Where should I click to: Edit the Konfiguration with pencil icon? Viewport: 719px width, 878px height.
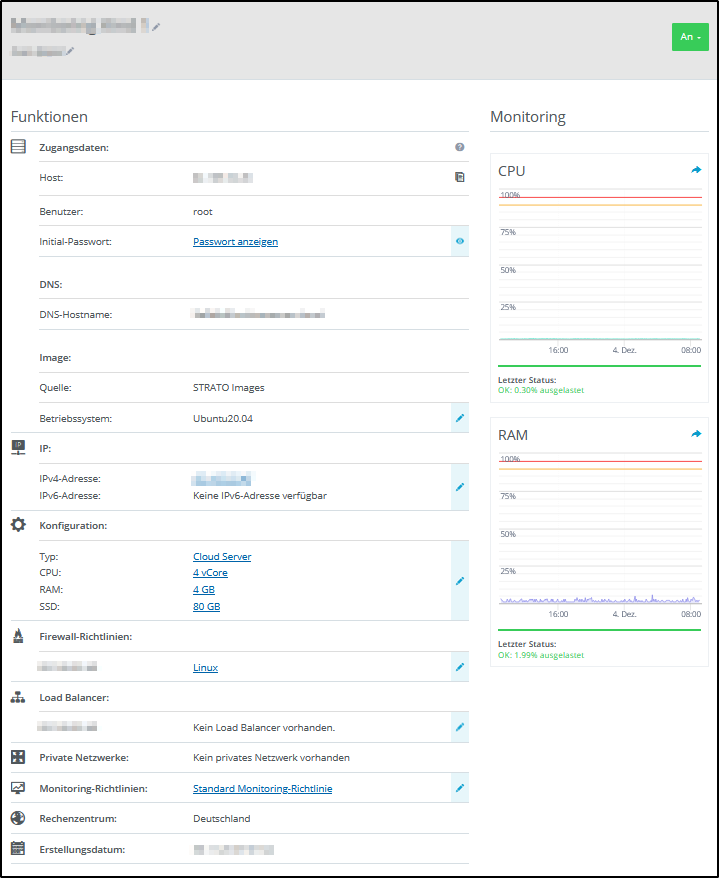[460, 581]
